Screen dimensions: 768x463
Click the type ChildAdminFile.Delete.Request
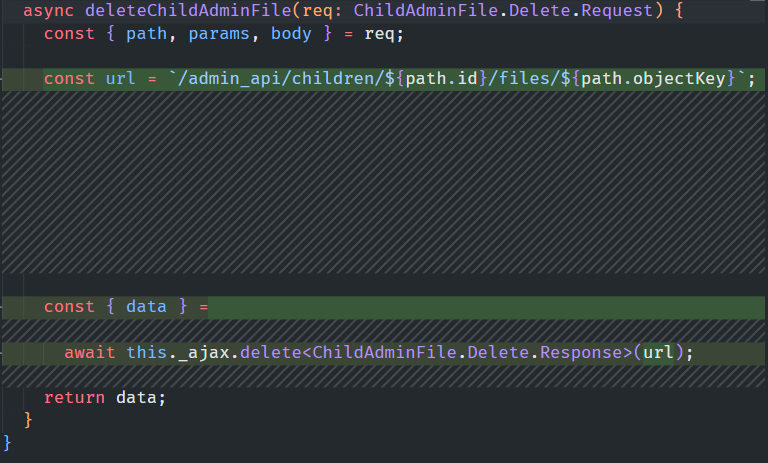(503, 11)
